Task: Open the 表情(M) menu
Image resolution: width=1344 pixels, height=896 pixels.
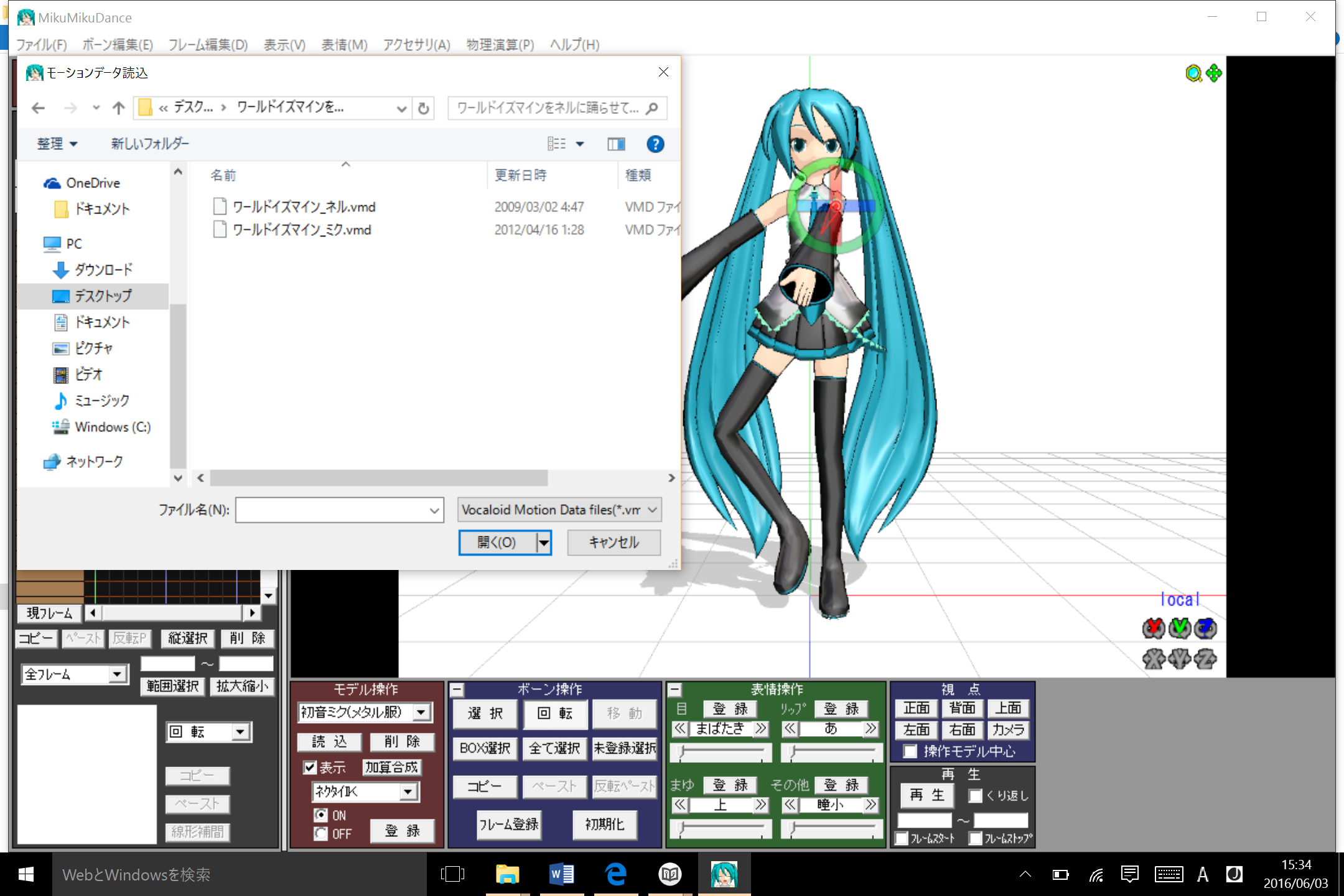Action: click(x=344, y=45)
